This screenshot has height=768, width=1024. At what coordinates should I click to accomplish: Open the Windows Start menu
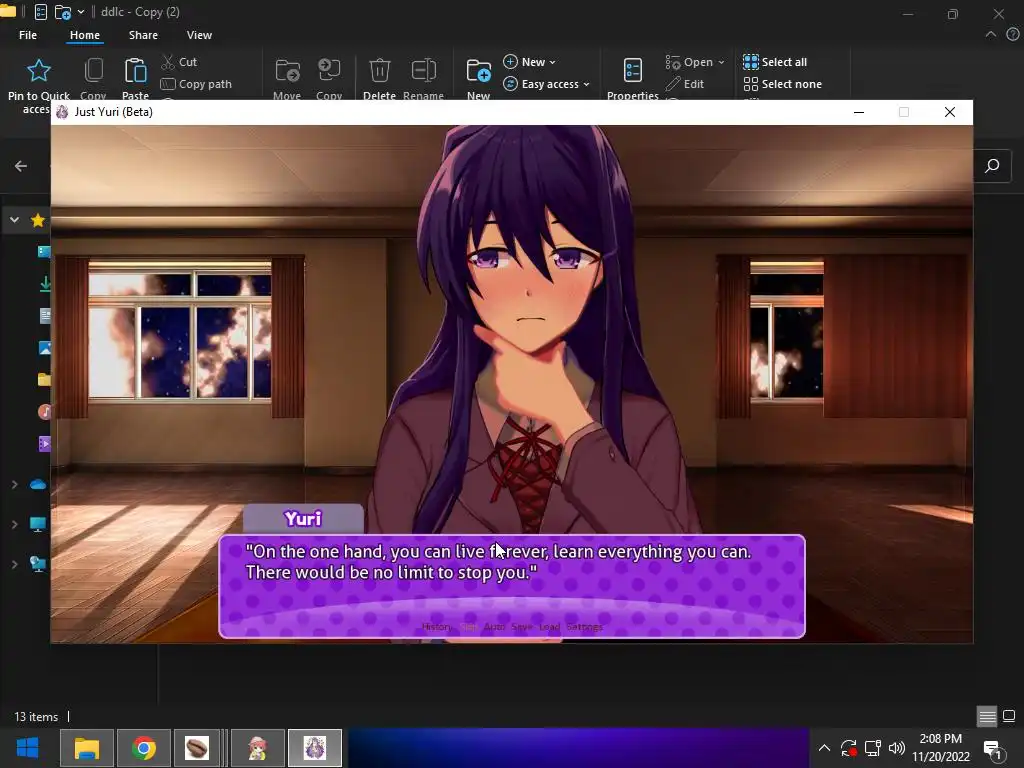coord(27,748)
